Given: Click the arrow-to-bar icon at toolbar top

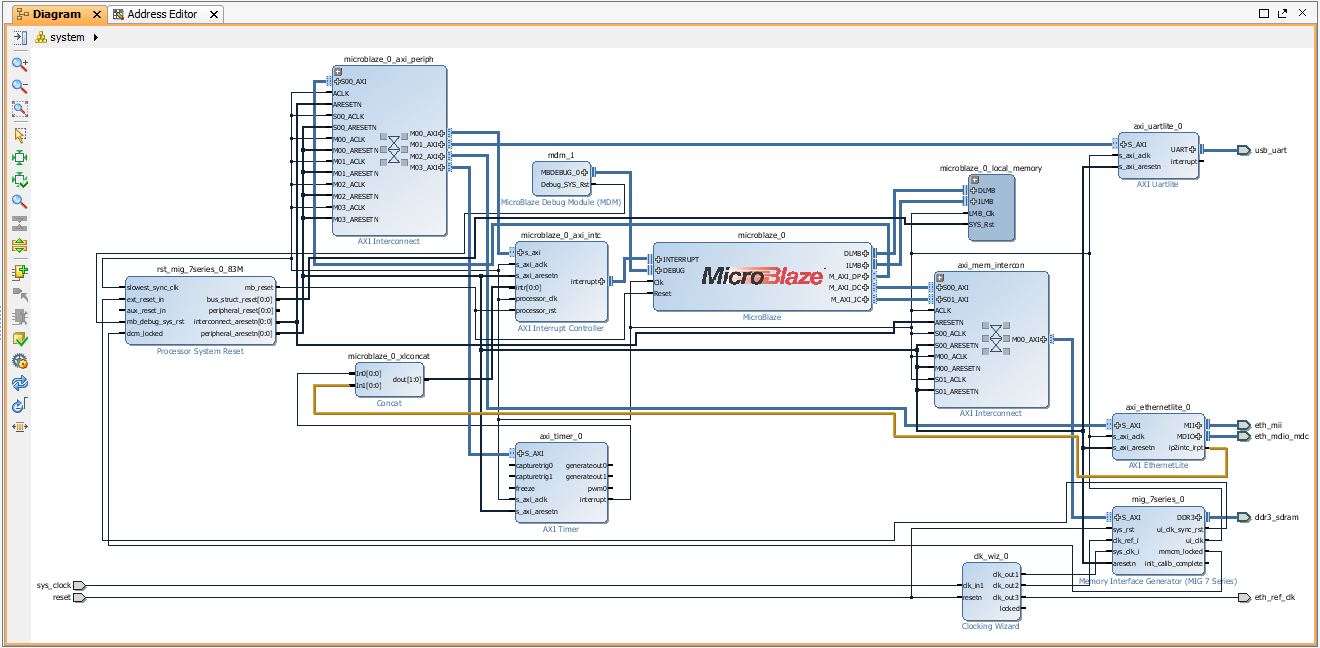Looking at the screenshot, I should (x=19, y=37).
